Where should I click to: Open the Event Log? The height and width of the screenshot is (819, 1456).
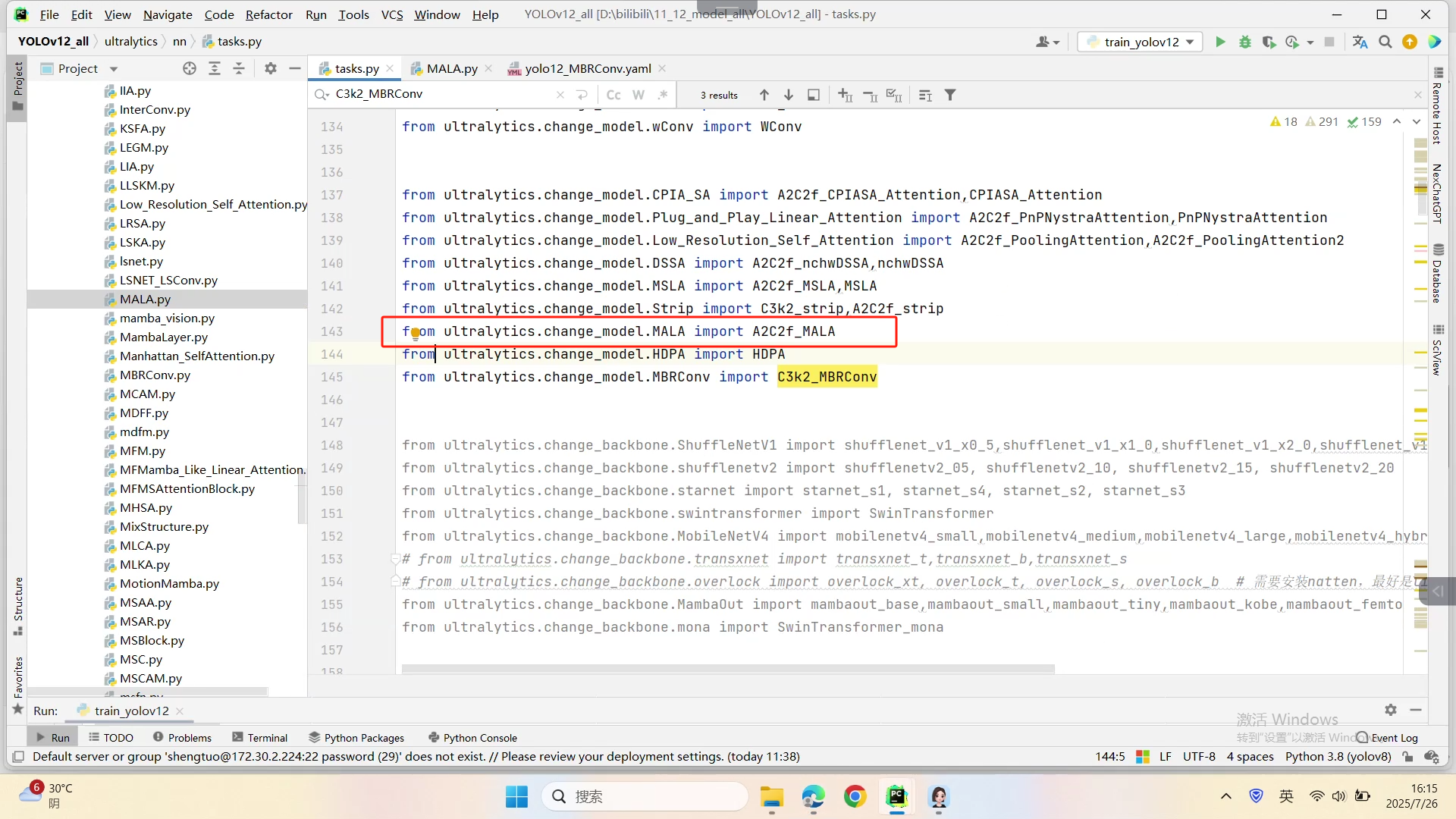(1387, 737)
